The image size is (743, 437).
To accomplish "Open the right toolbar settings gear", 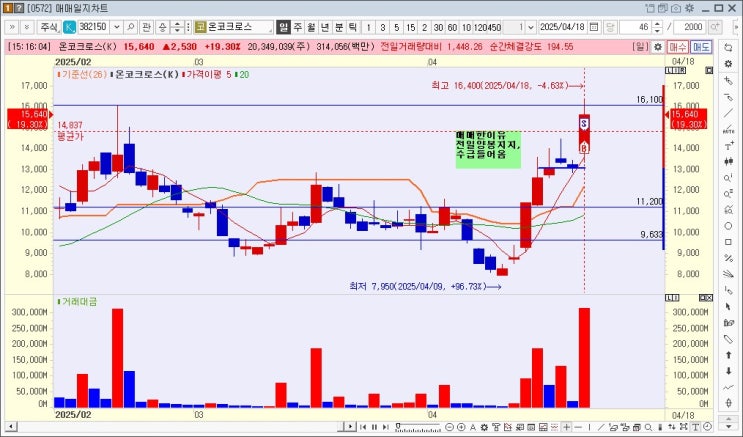I will click(728, 64).
